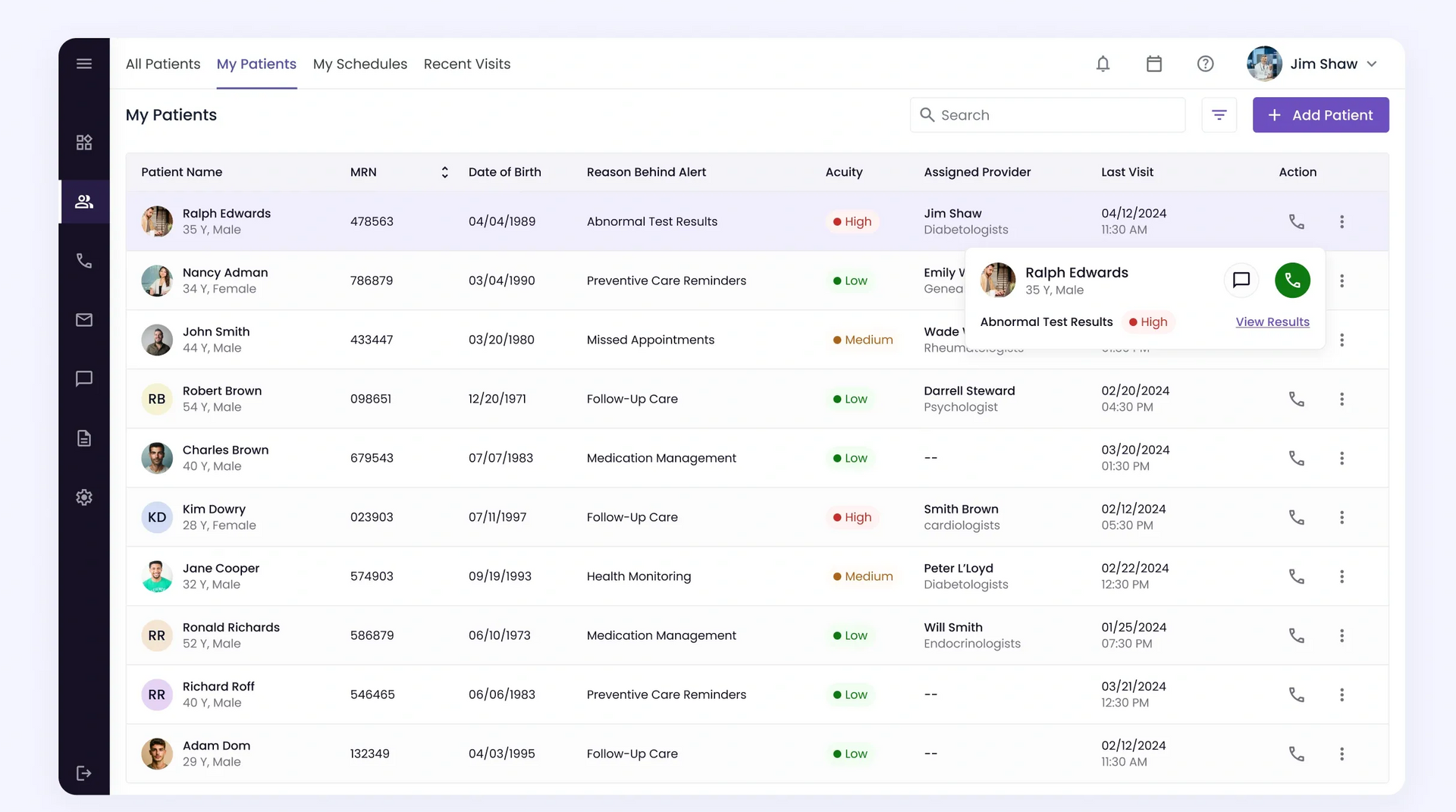Follow the View Results link

[1272, 322]
